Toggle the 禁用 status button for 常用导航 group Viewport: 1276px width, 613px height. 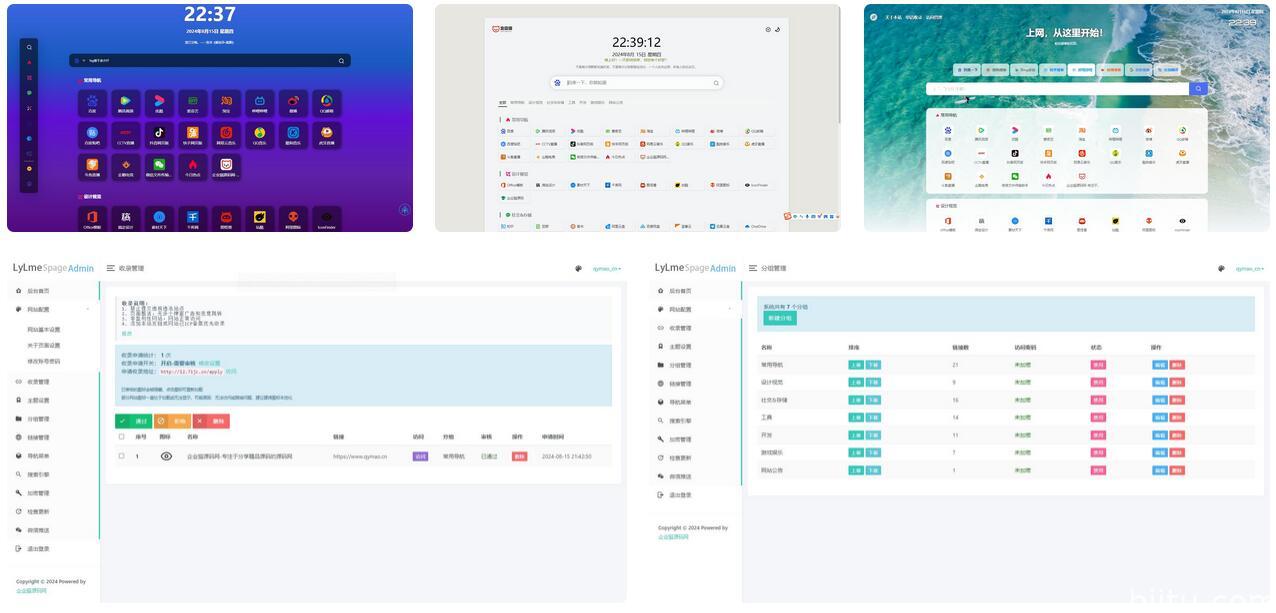click(1098, 365)
